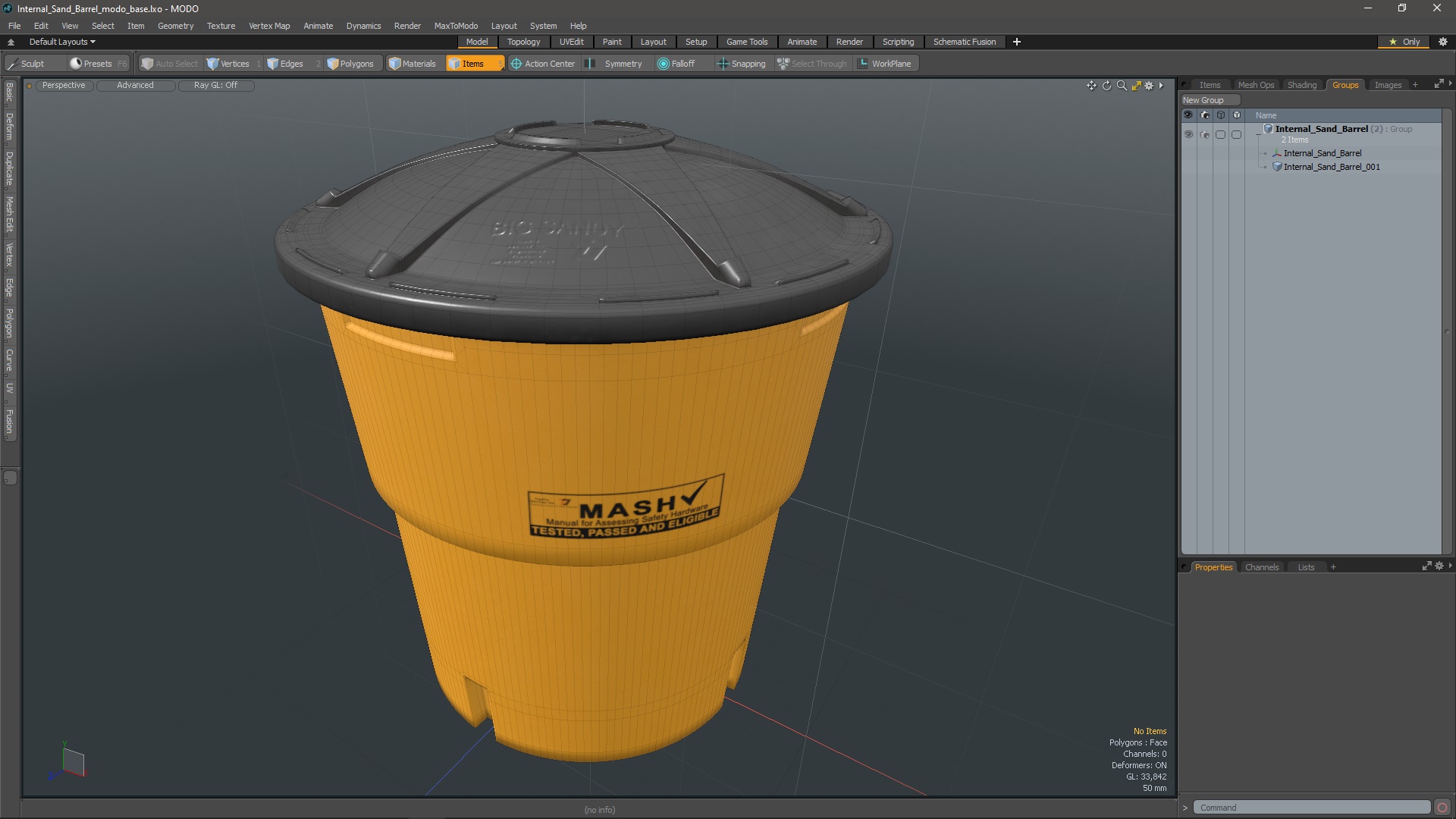Click the viewport zoom magnifier icon
Image resolution: width=1456 pixels, height=819 pixels.
1122,86
